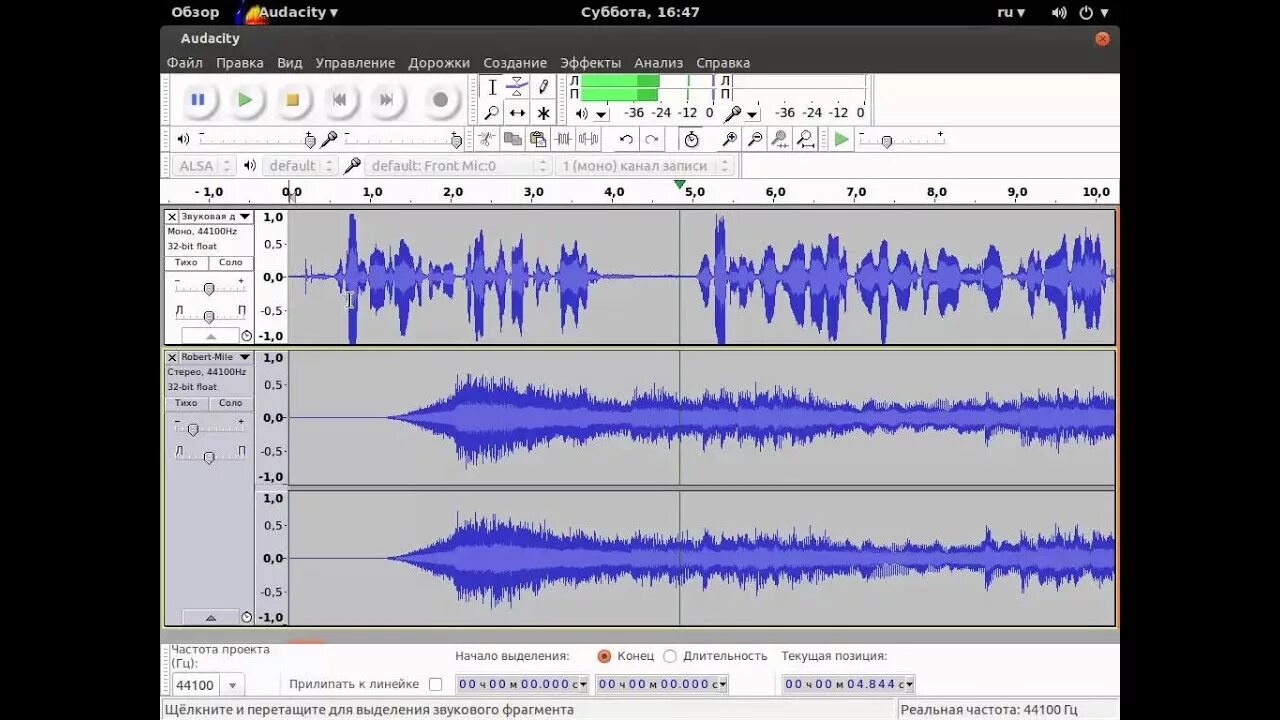The image size is (1280, 720).
Task: Start playback with the green Play button
Action: pos(245,99)
